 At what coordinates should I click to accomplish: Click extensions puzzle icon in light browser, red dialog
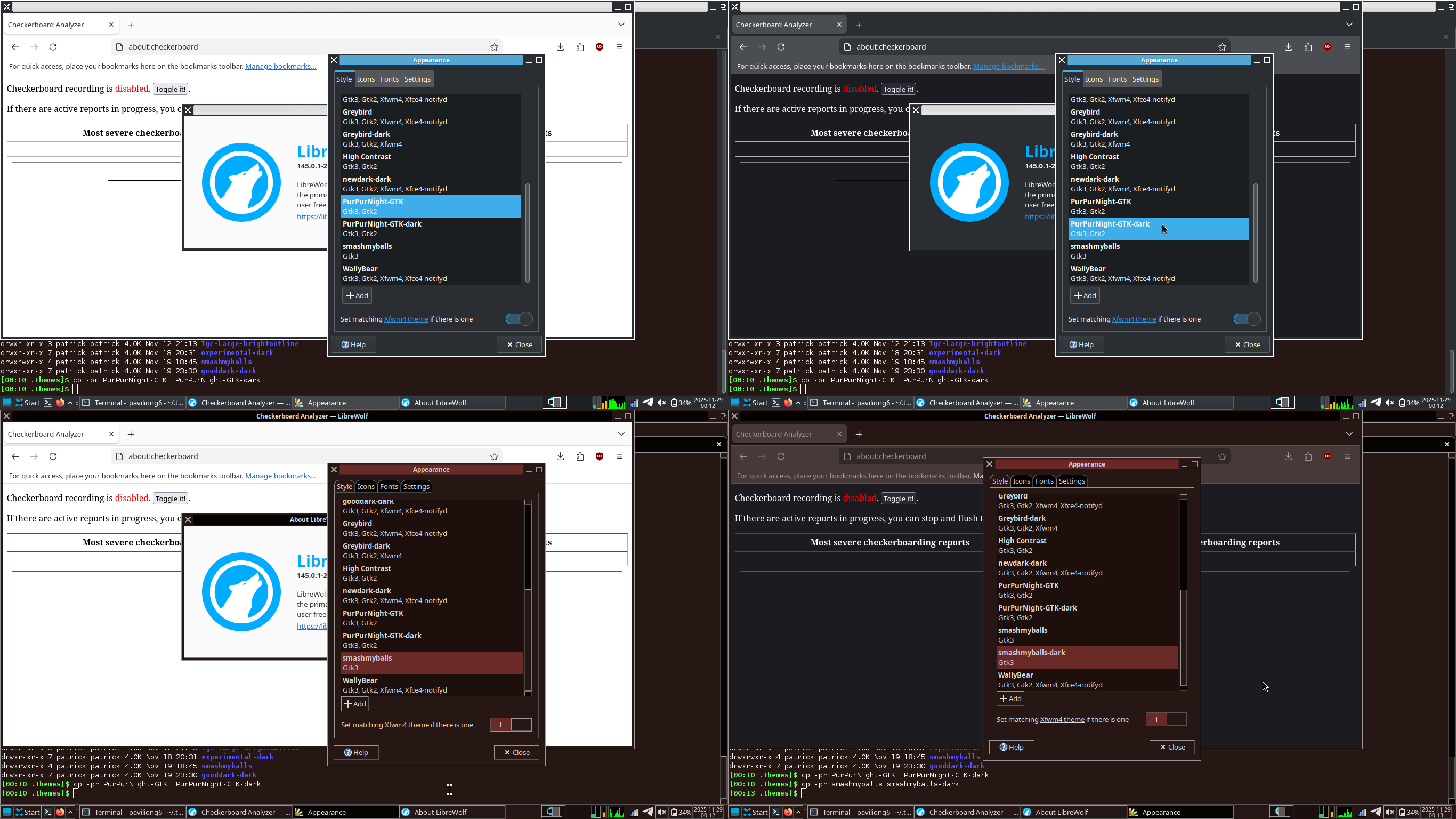[580, 456]
